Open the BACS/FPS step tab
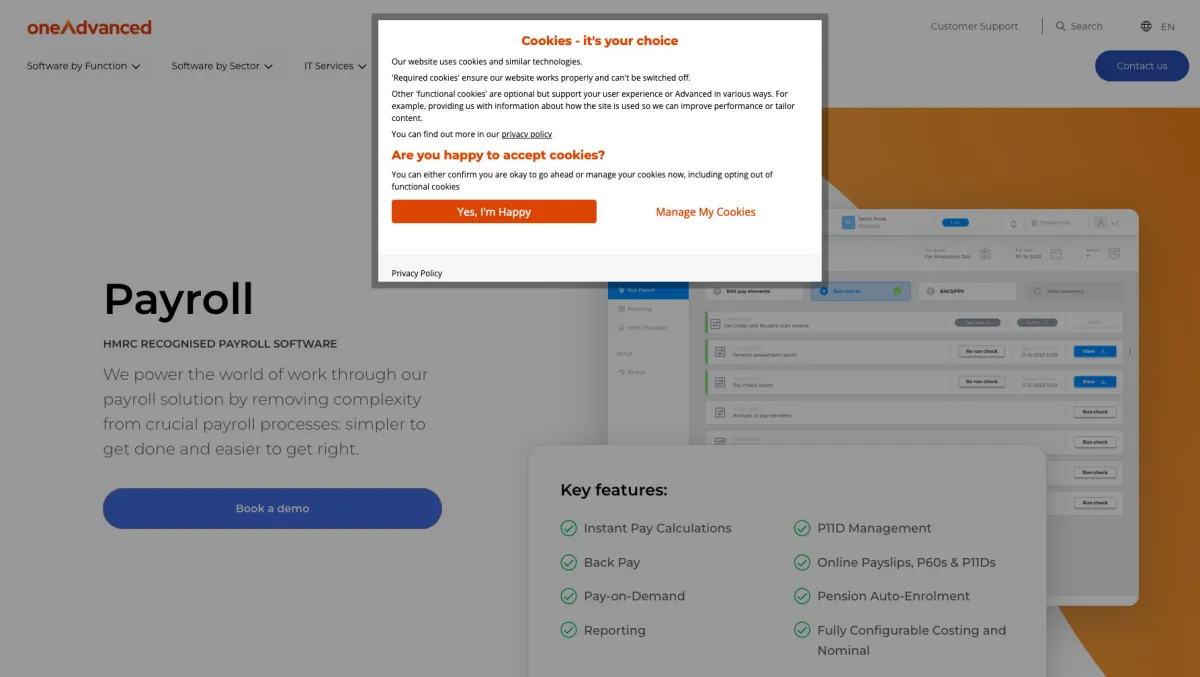Viewport: 1200px width, 677px height. [967, 291]
